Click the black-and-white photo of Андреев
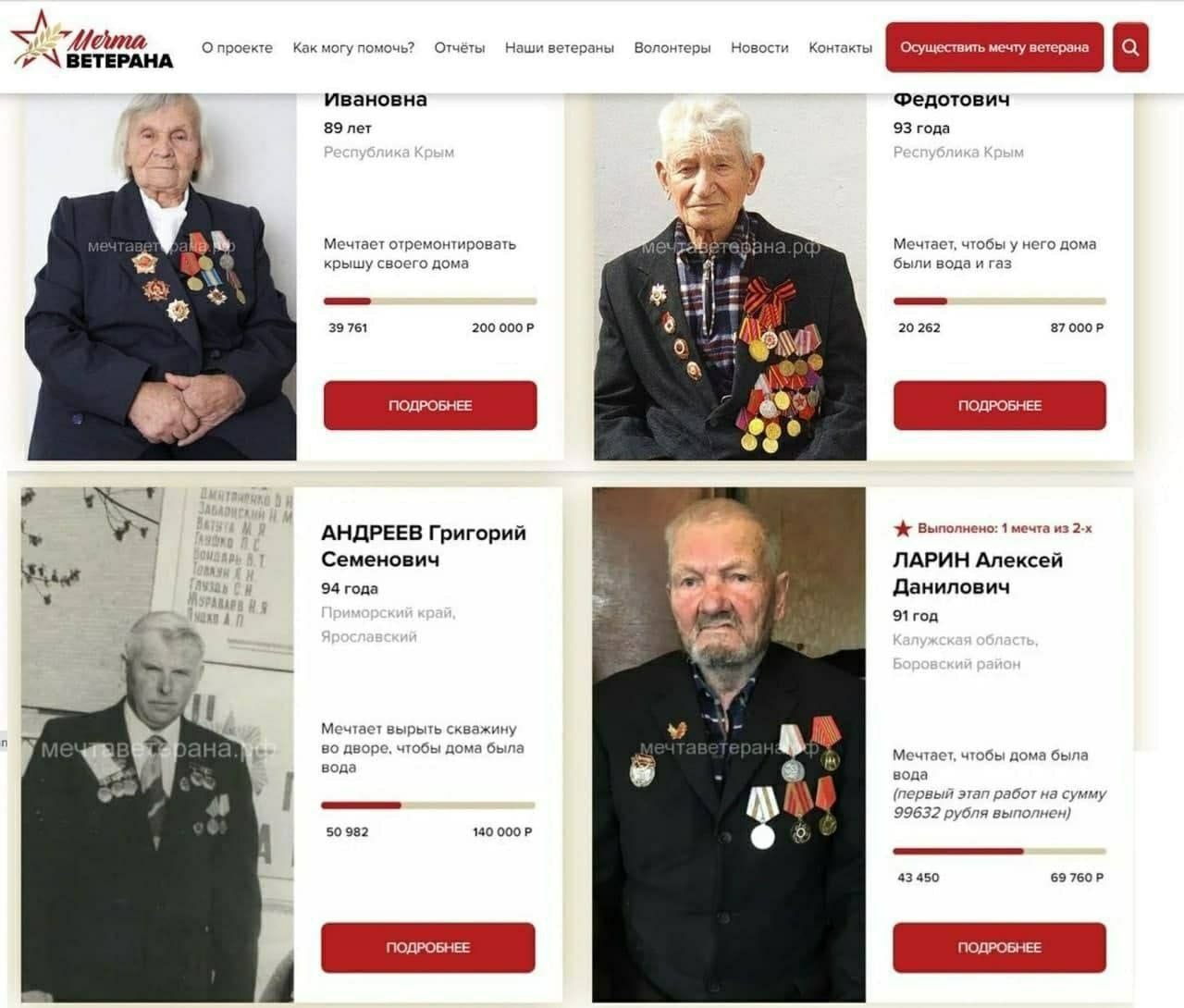Viewport: 1184px width, 1008px height. point(157,744)
